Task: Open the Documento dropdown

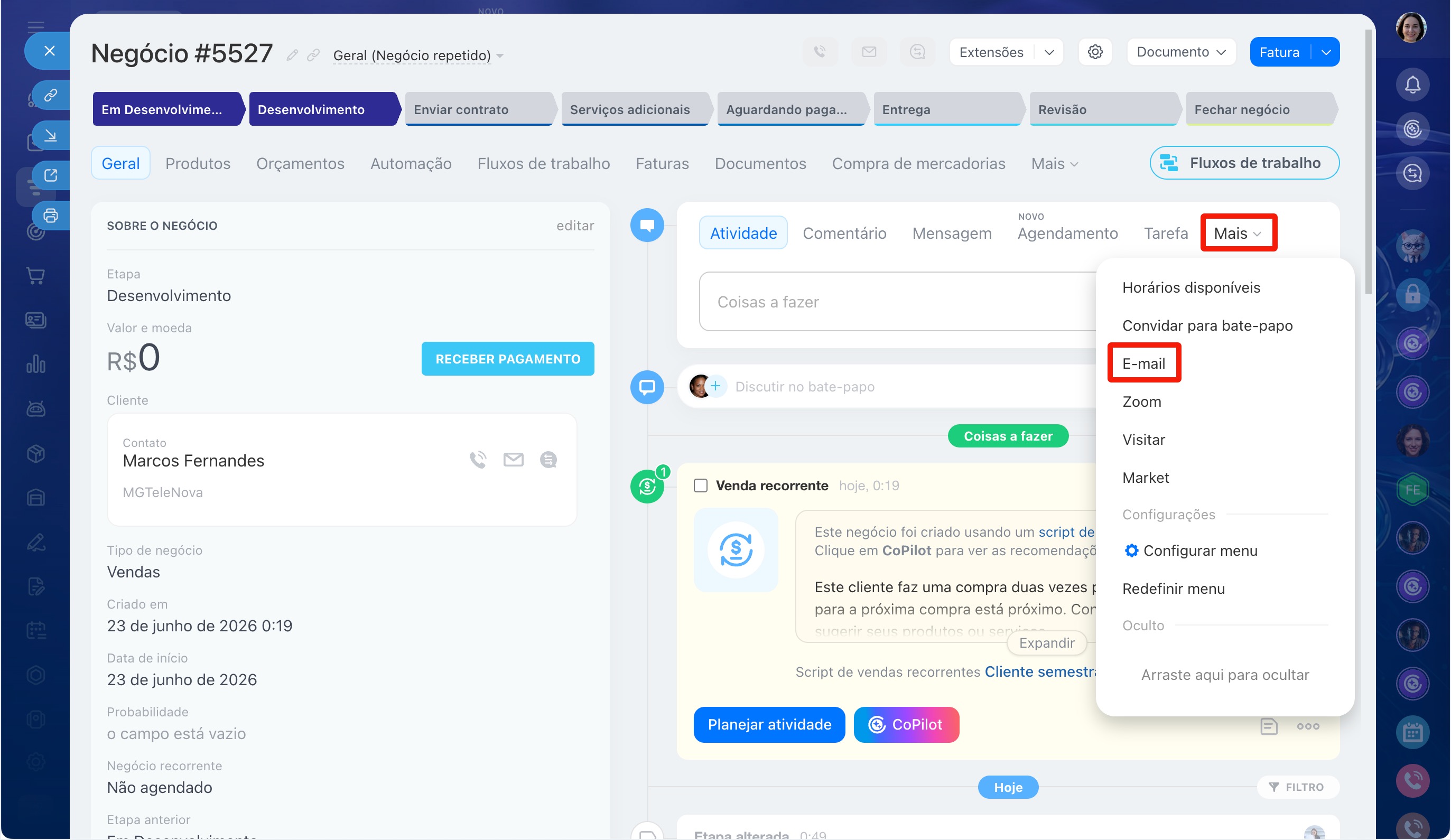Action: [1181, 52]
